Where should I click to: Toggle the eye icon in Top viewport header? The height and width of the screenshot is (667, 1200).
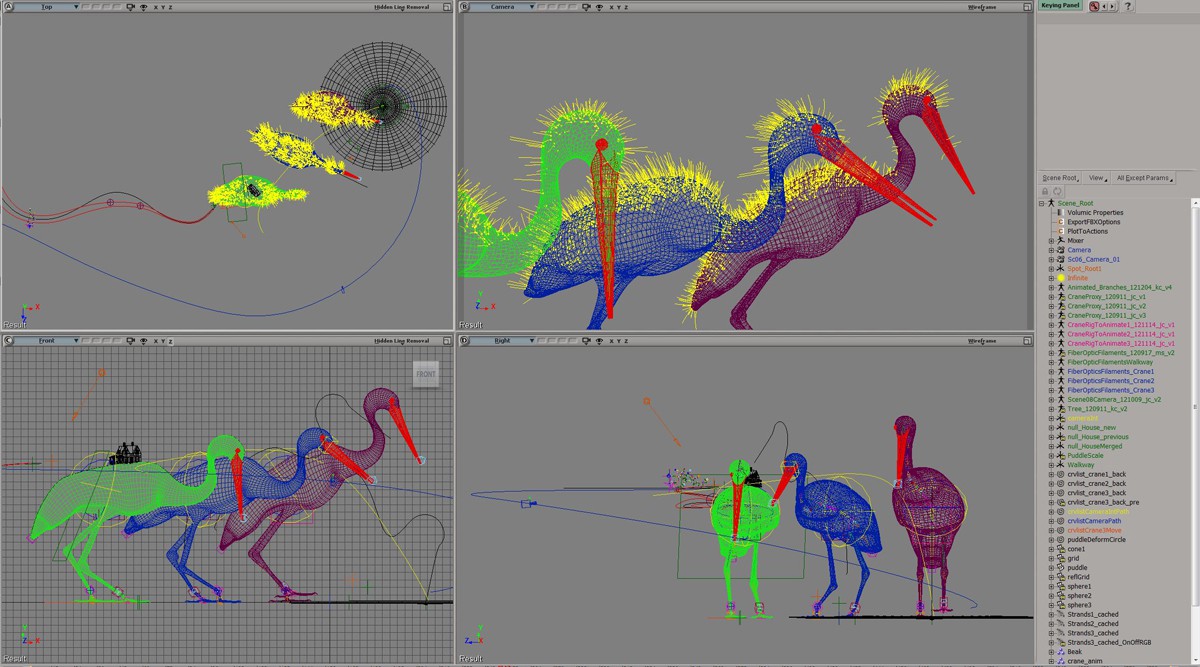tap(143, 6)
